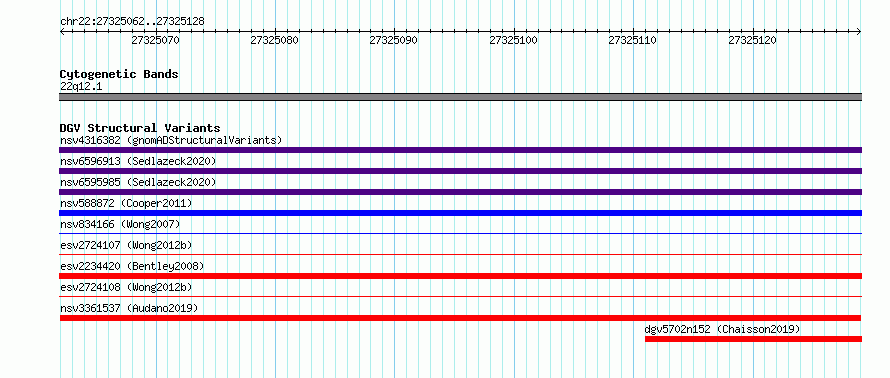Click the thin red esv2724107 line
Screen dimensions: 890x378
click(x=460, y=254)
